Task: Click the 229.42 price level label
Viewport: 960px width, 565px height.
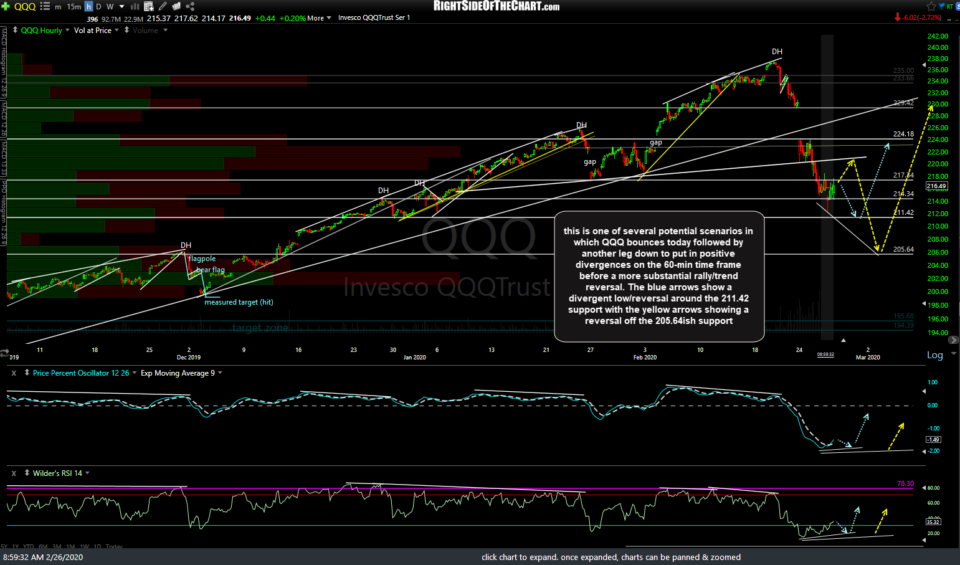Action: click(903, 103)
